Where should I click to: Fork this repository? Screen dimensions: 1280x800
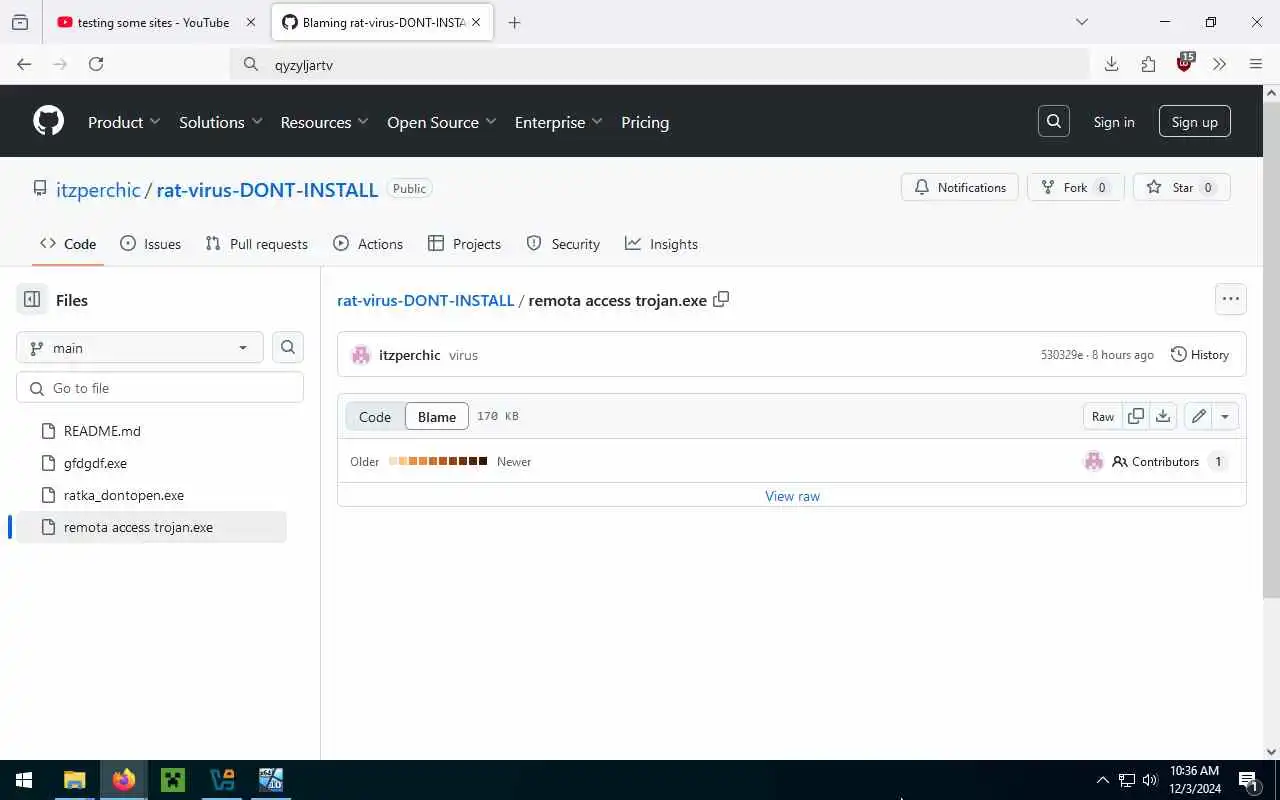point(1075,187)
